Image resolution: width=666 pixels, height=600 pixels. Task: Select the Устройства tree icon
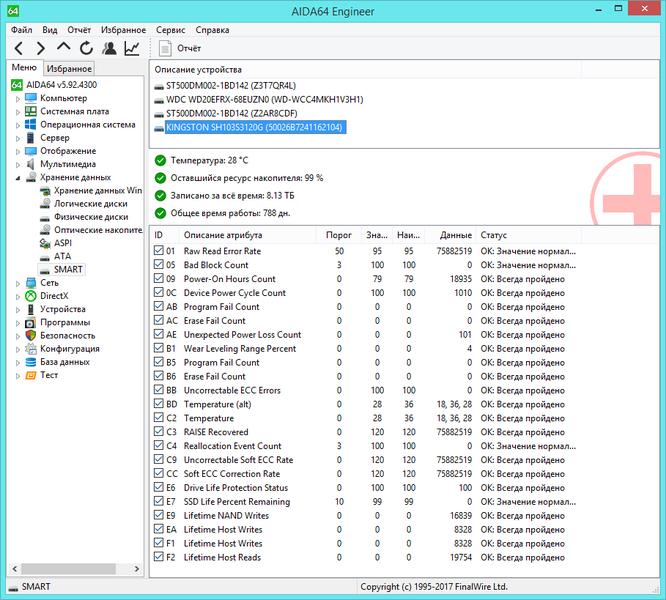[31, 309]
